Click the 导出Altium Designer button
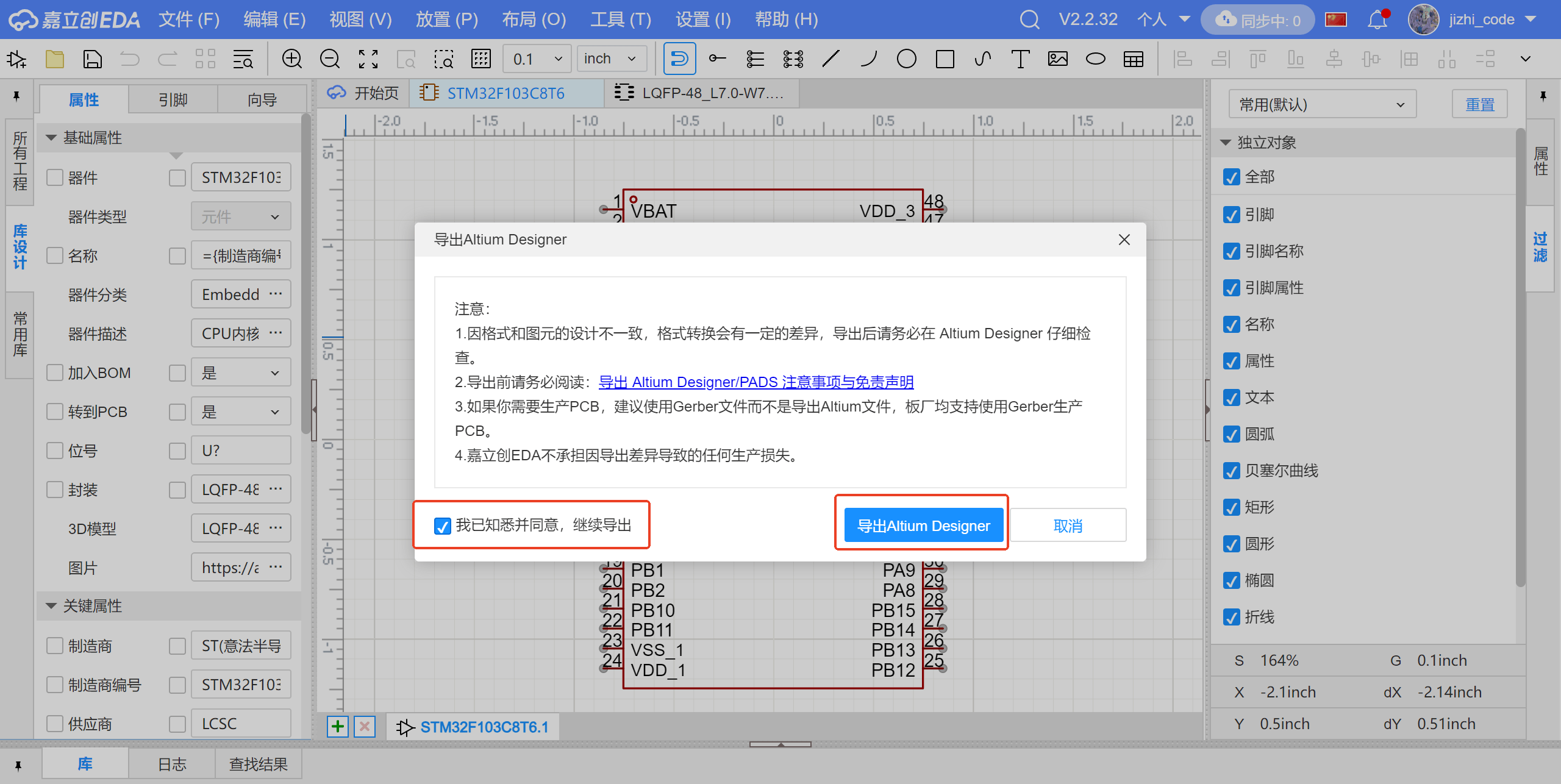The width and height of the screenshot is (1561, 784). (923, 526)
